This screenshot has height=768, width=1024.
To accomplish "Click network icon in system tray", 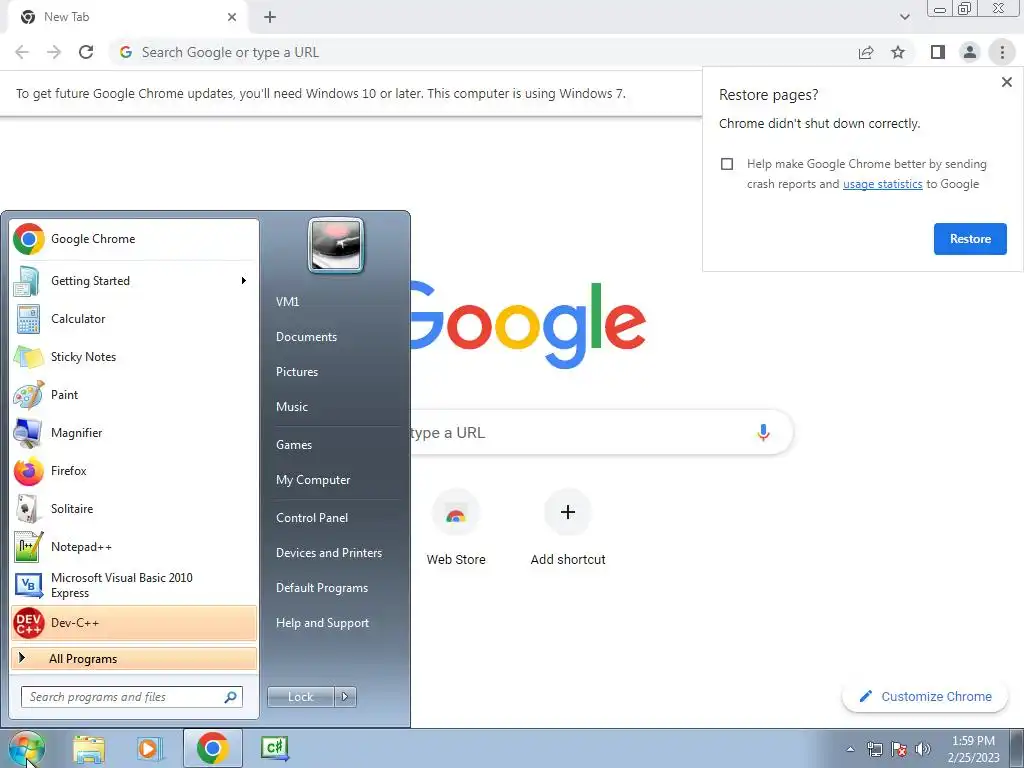I will [874, 749].
